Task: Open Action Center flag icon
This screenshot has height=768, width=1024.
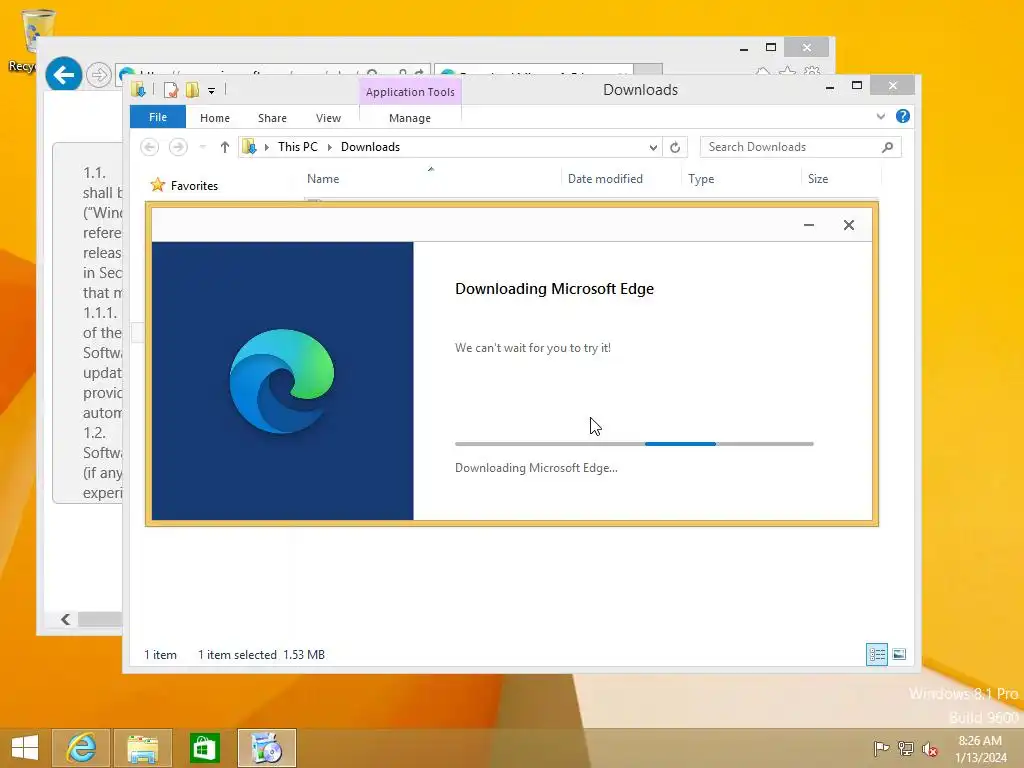Action: [x=881, y=748]
